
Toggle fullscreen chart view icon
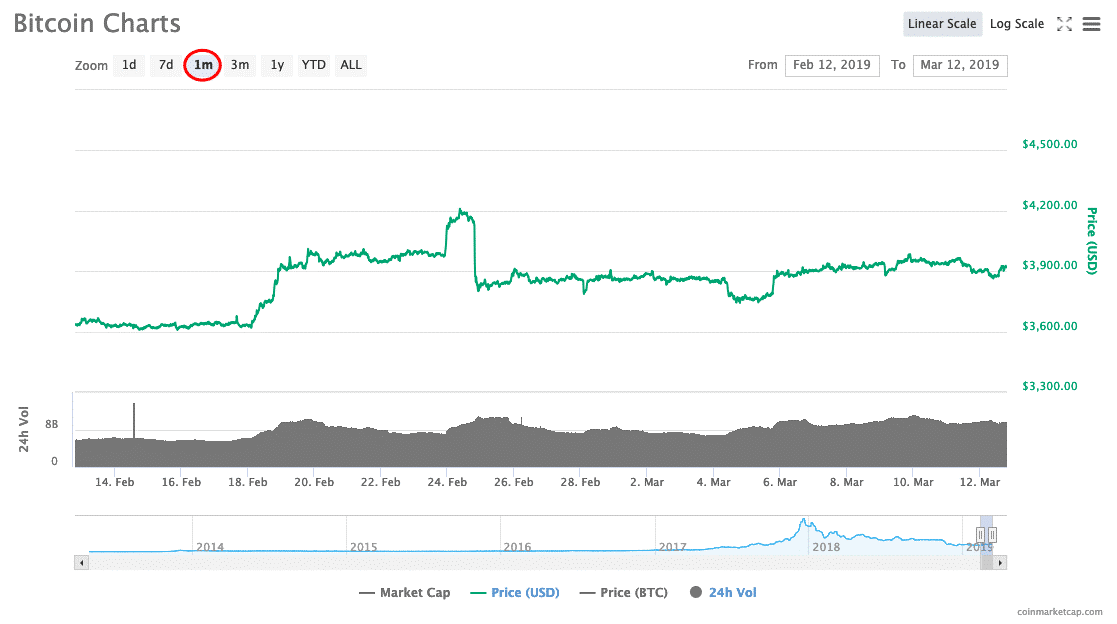[1064, 24]
